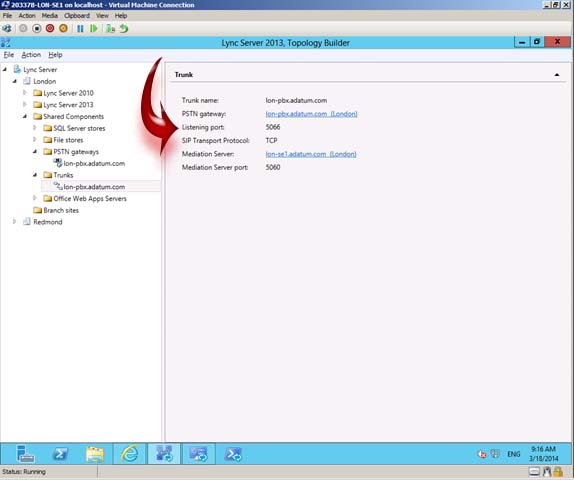
Task: Open Server Manager from taskbar
Action: pos(25,454)
